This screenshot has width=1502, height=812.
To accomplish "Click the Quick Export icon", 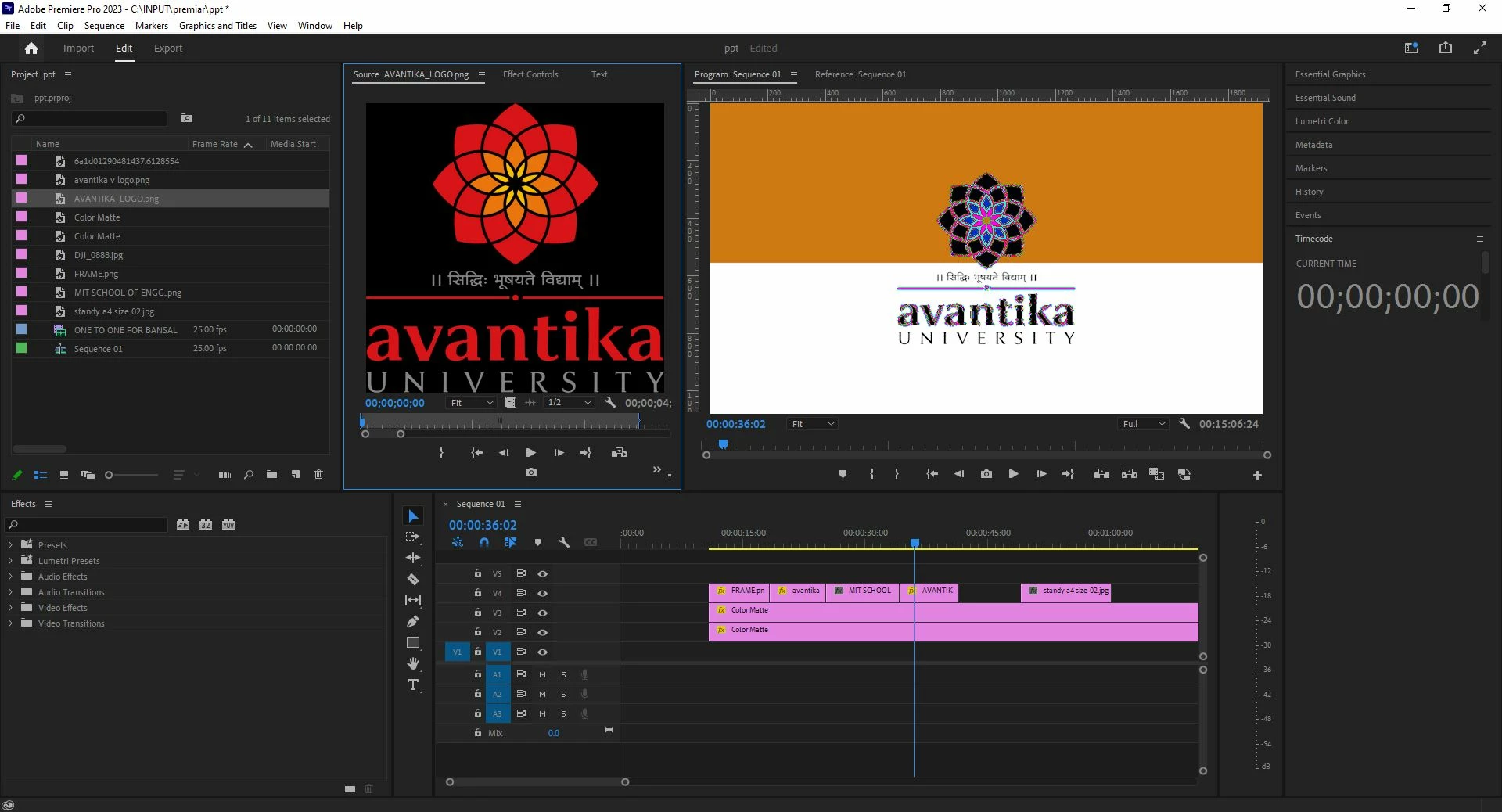I will click(x=1446, y=48).
